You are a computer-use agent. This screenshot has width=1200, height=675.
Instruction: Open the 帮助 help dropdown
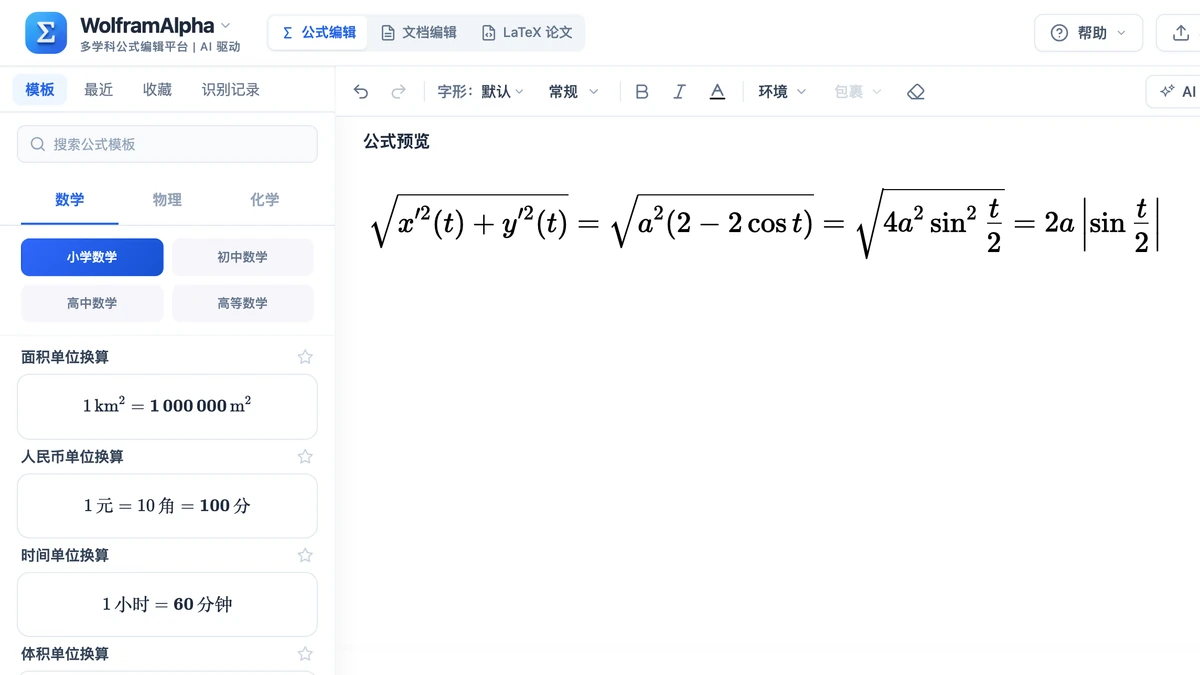pyautogui.click(x=1088, y=33)
